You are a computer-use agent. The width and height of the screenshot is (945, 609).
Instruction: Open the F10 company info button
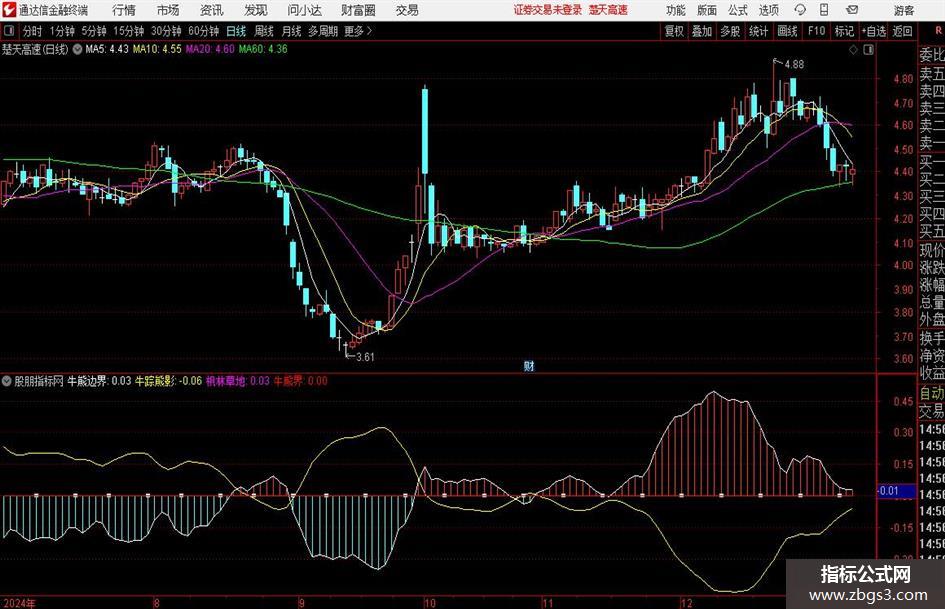pos(816,31)
